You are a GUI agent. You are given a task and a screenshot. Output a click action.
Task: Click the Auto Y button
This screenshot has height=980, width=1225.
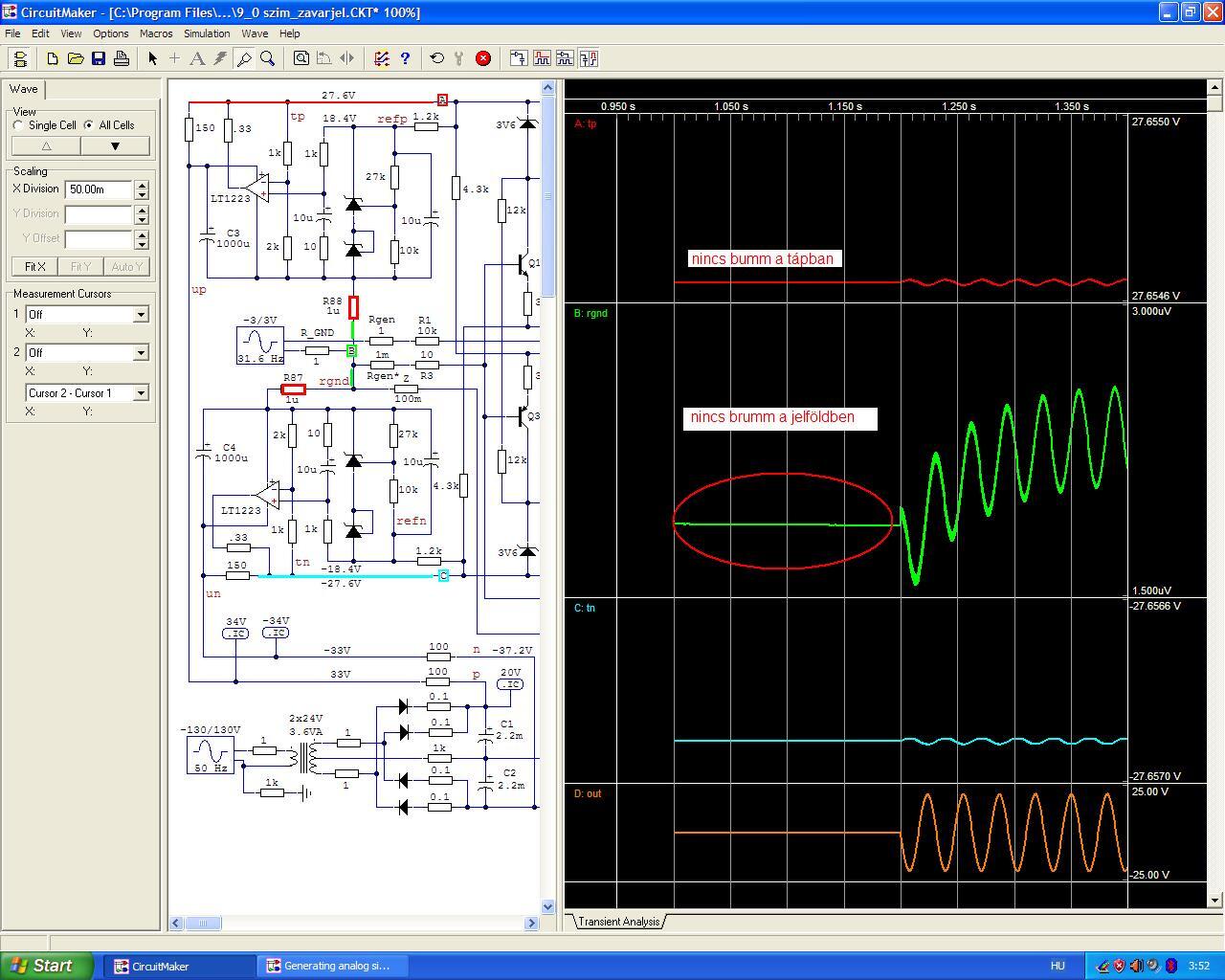pos(126,267)
